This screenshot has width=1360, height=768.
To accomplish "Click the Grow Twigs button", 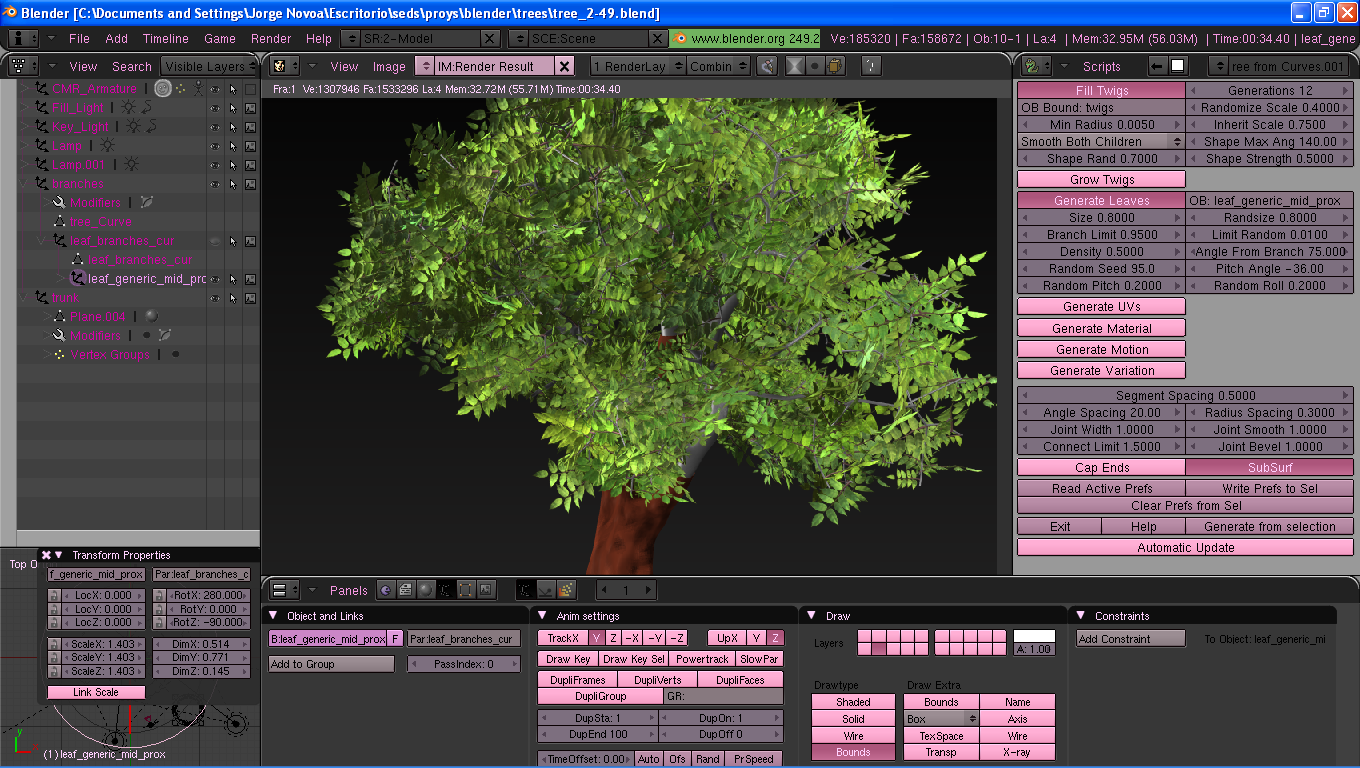I will [1101, 180].
